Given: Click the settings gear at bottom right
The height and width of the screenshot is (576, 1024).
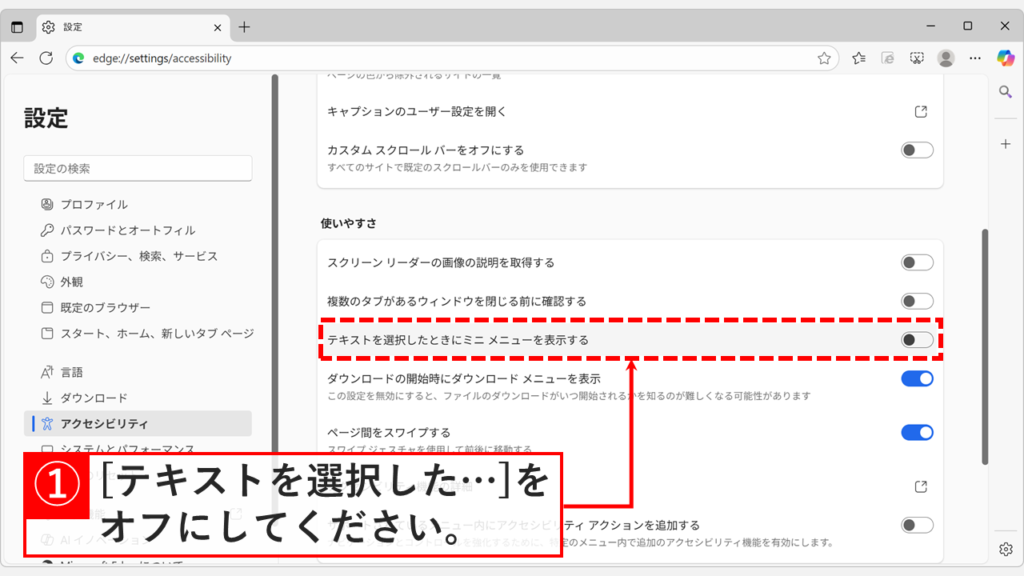Looking at the screenshot, I should (1005, 549).
